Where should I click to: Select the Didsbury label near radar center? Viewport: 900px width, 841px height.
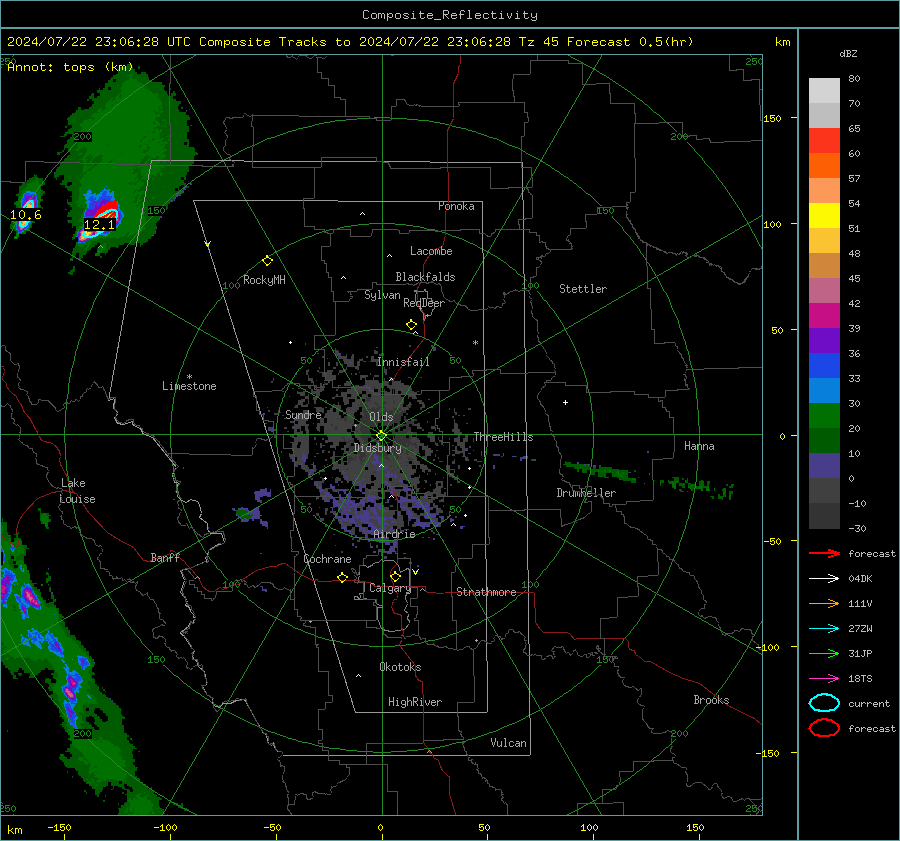(377, 448)
